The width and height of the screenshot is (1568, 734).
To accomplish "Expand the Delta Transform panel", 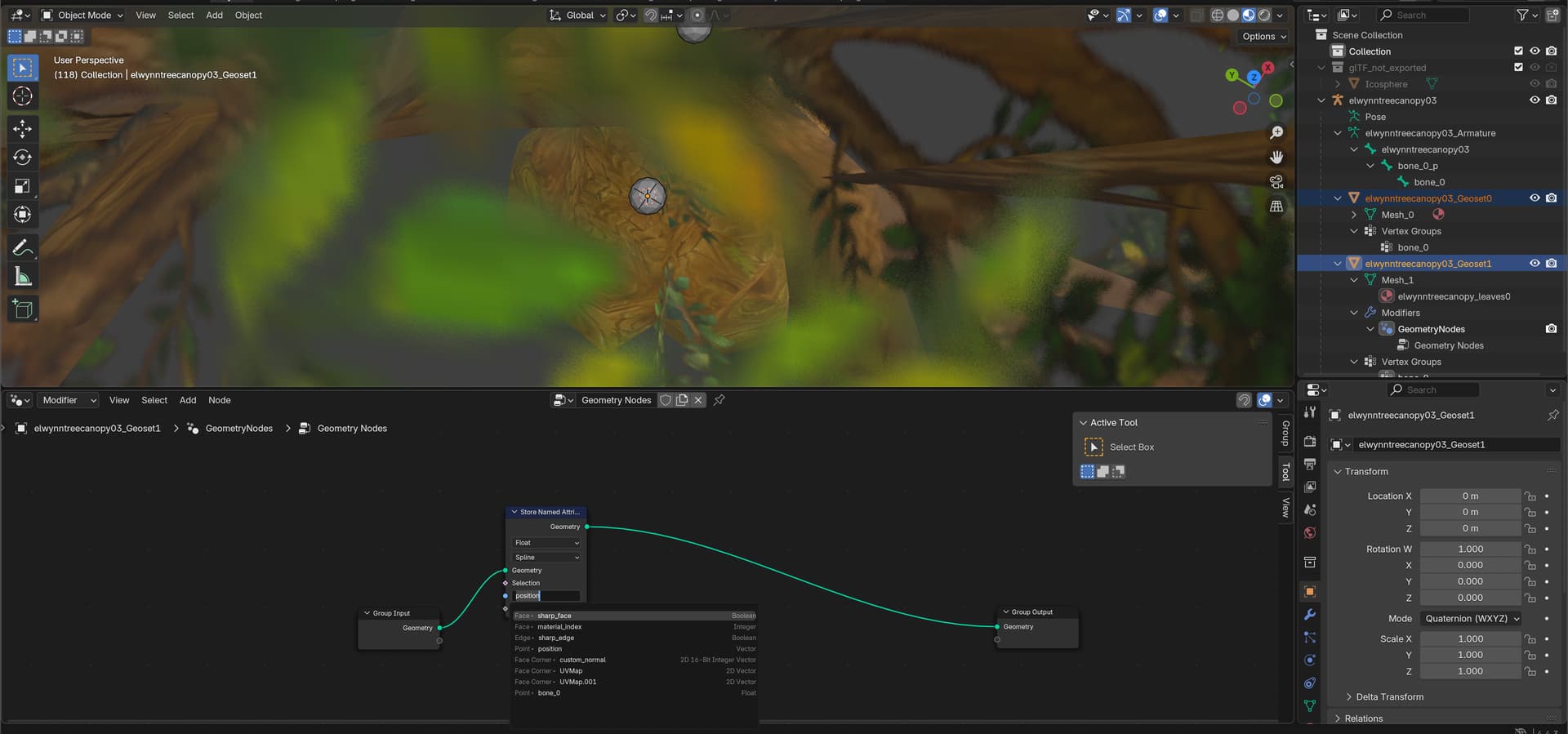I will pyautogui.click(x=1389, y=696).
